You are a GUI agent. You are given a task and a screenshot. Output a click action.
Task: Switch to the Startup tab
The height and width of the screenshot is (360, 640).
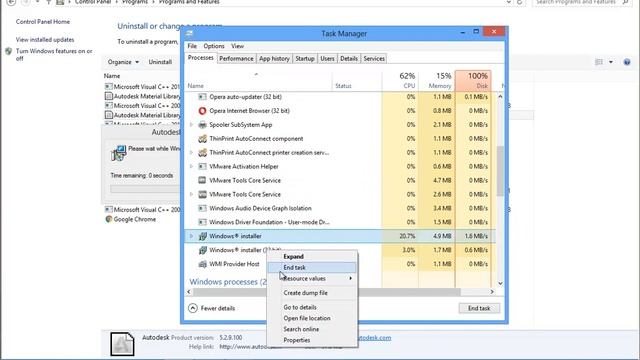[x=305, y=59]
